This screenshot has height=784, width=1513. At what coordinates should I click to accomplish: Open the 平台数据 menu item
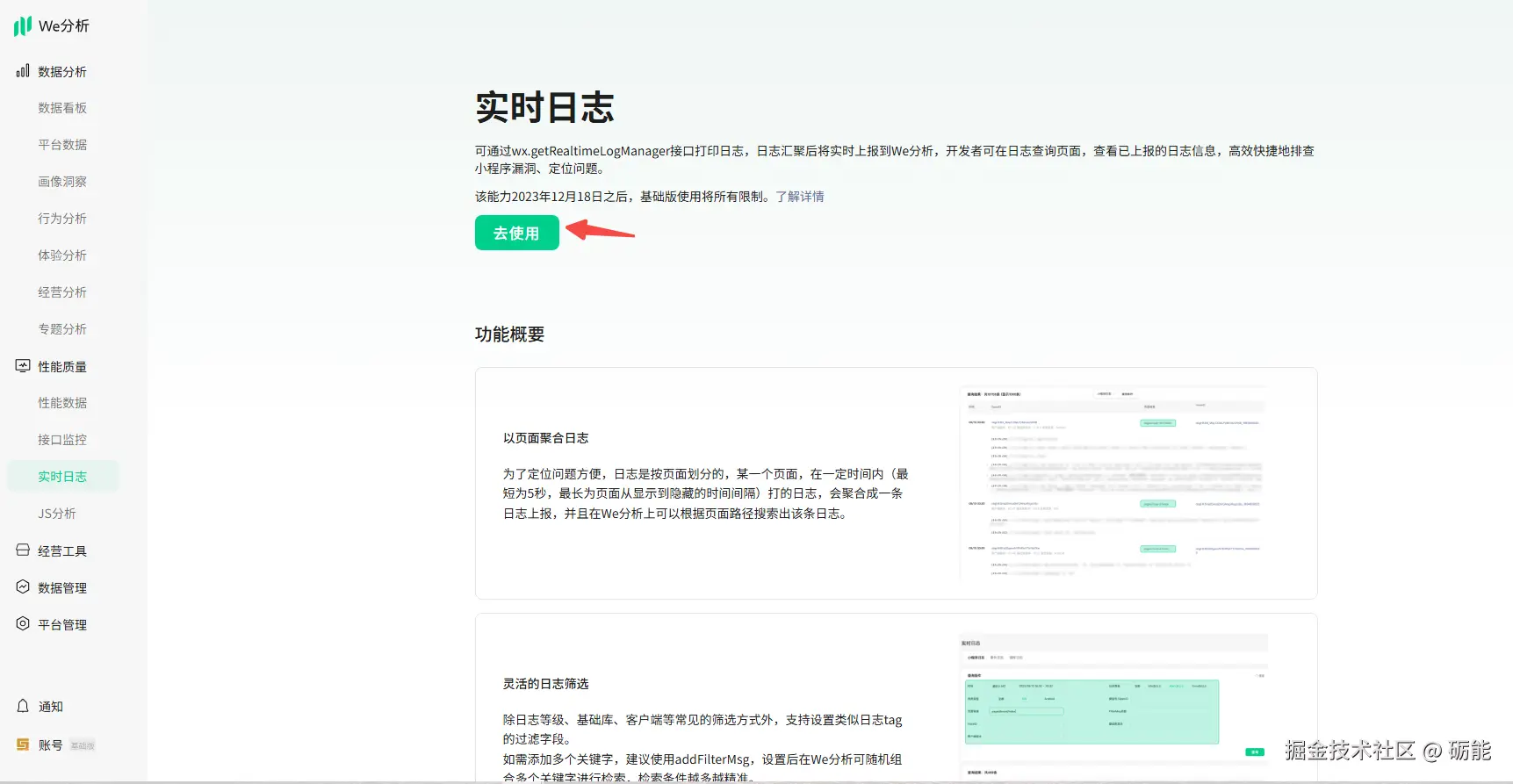(62, 145)
